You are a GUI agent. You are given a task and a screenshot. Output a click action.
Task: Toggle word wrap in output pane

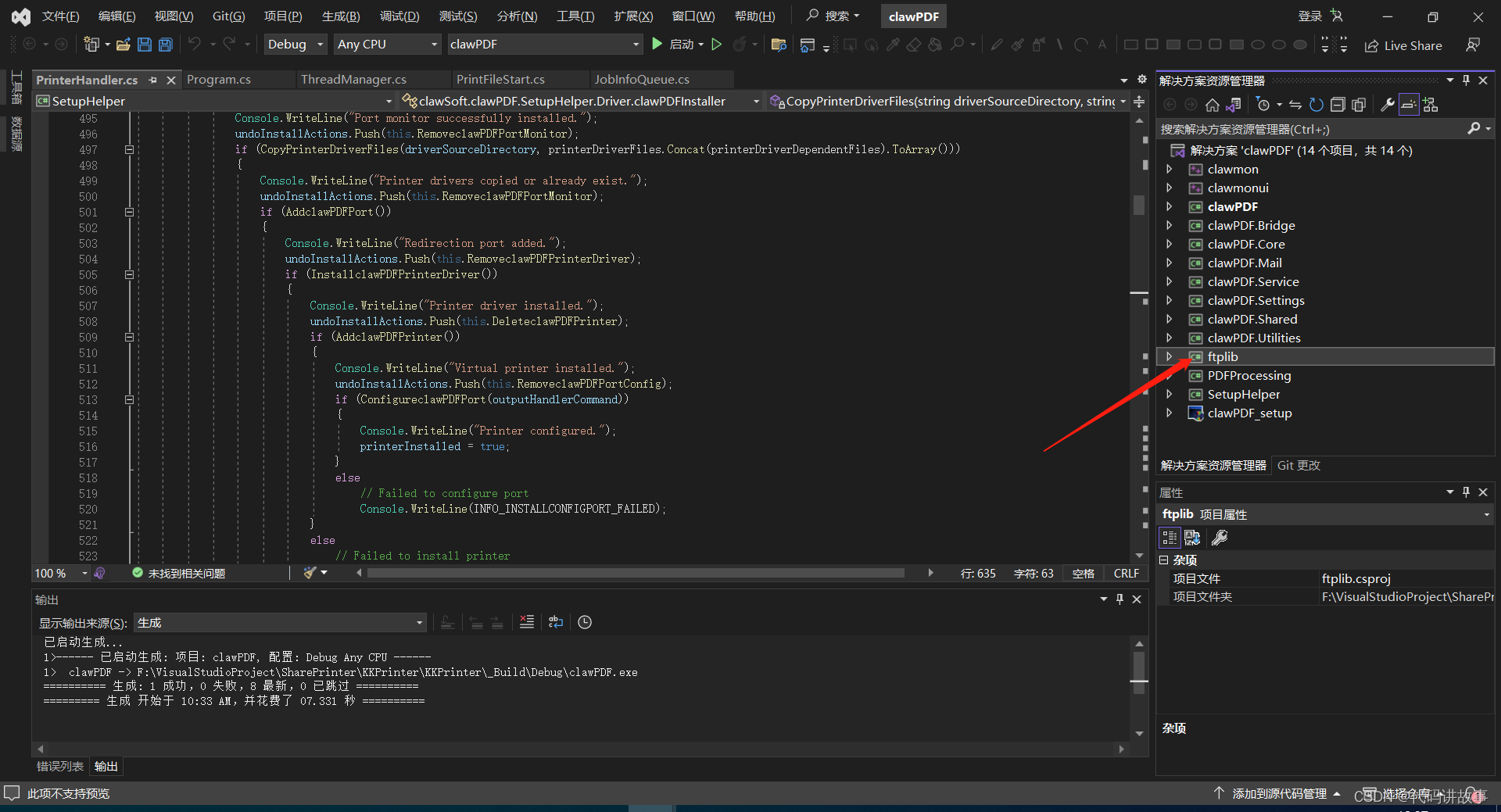pyautogui.click(x=556, y=622)
